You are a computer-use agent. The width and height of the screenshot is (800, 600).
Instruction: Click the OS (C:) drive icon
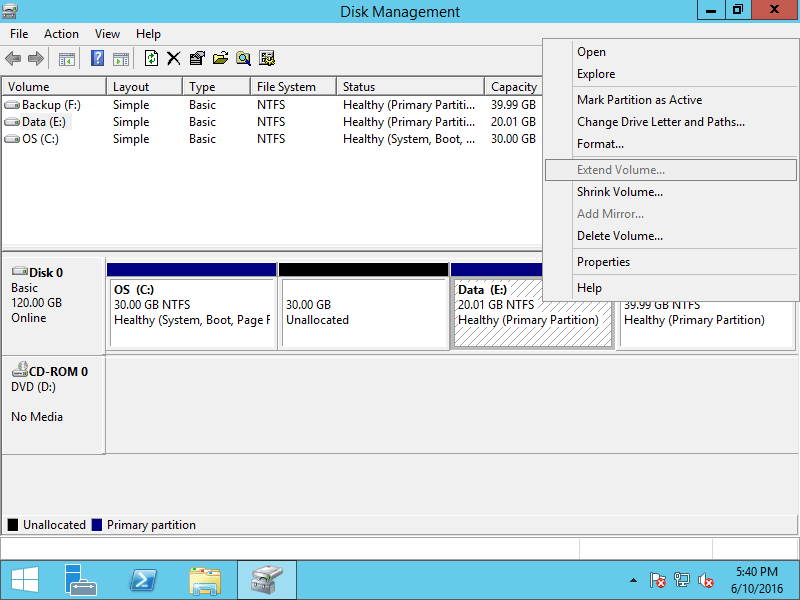[12, 139]
